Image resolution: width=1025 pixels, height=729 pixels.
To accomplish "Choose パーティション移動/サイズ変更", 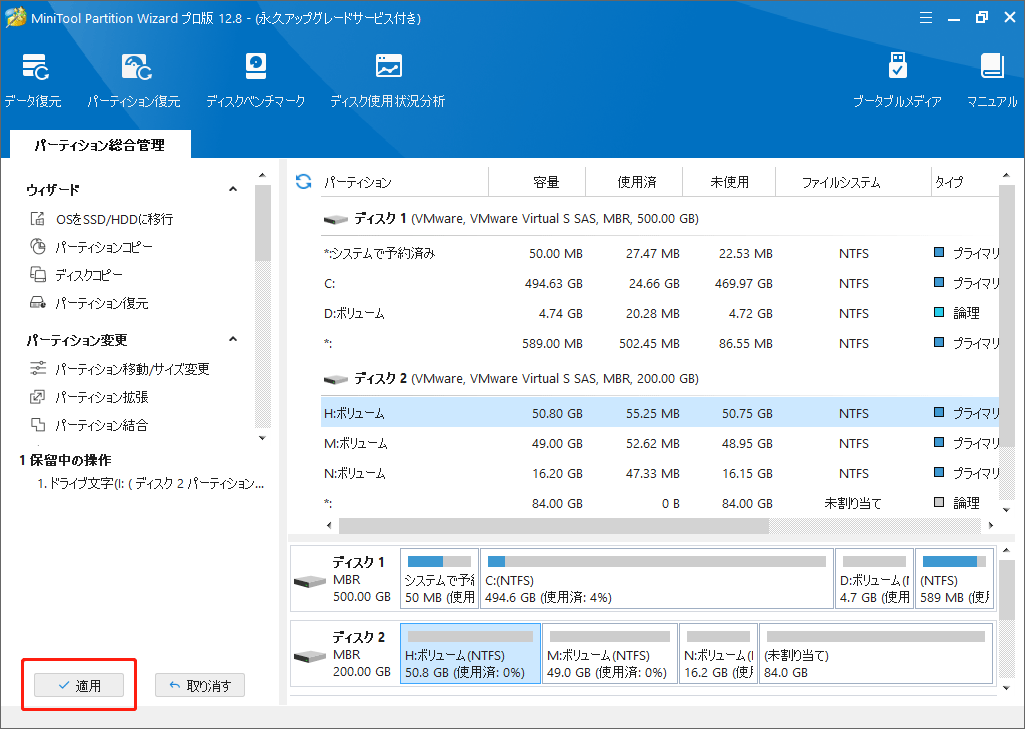I will [x=120, y=369].
